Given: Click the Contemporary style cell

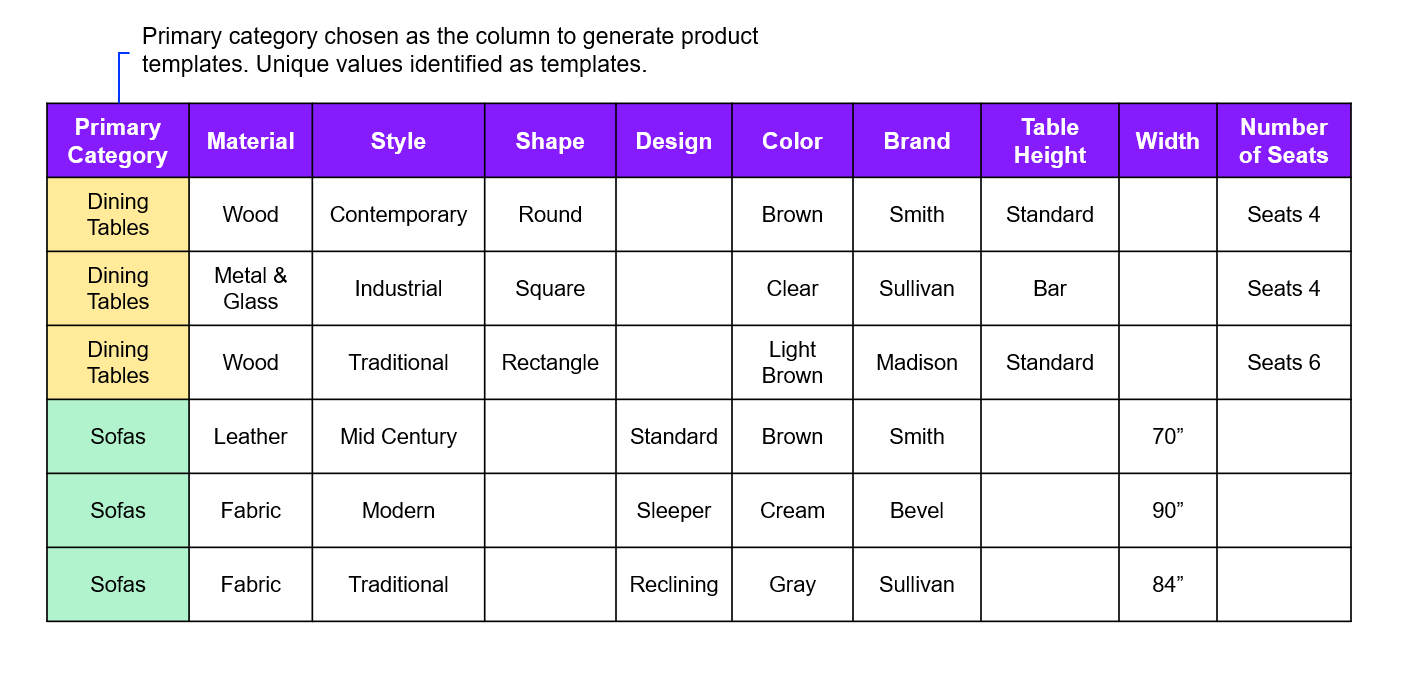Looking at the screenshot, I should click(398, 215).
